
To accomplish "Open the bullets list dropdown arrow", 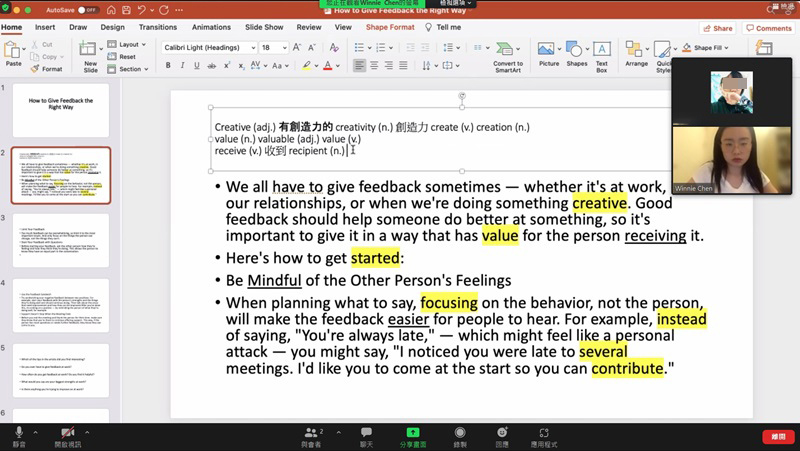I will click(x=369, y=47).
